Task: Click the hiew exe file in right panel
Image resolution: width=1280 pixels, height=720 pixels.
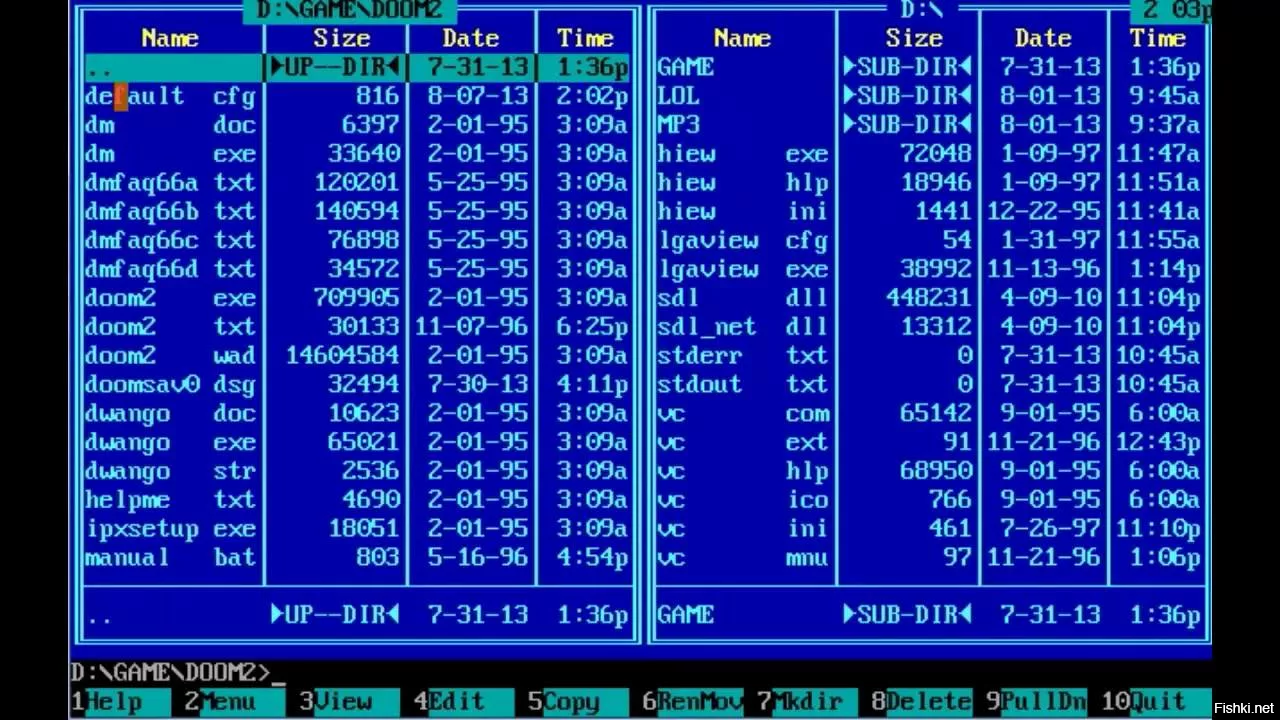Action: tap(742, 155)
